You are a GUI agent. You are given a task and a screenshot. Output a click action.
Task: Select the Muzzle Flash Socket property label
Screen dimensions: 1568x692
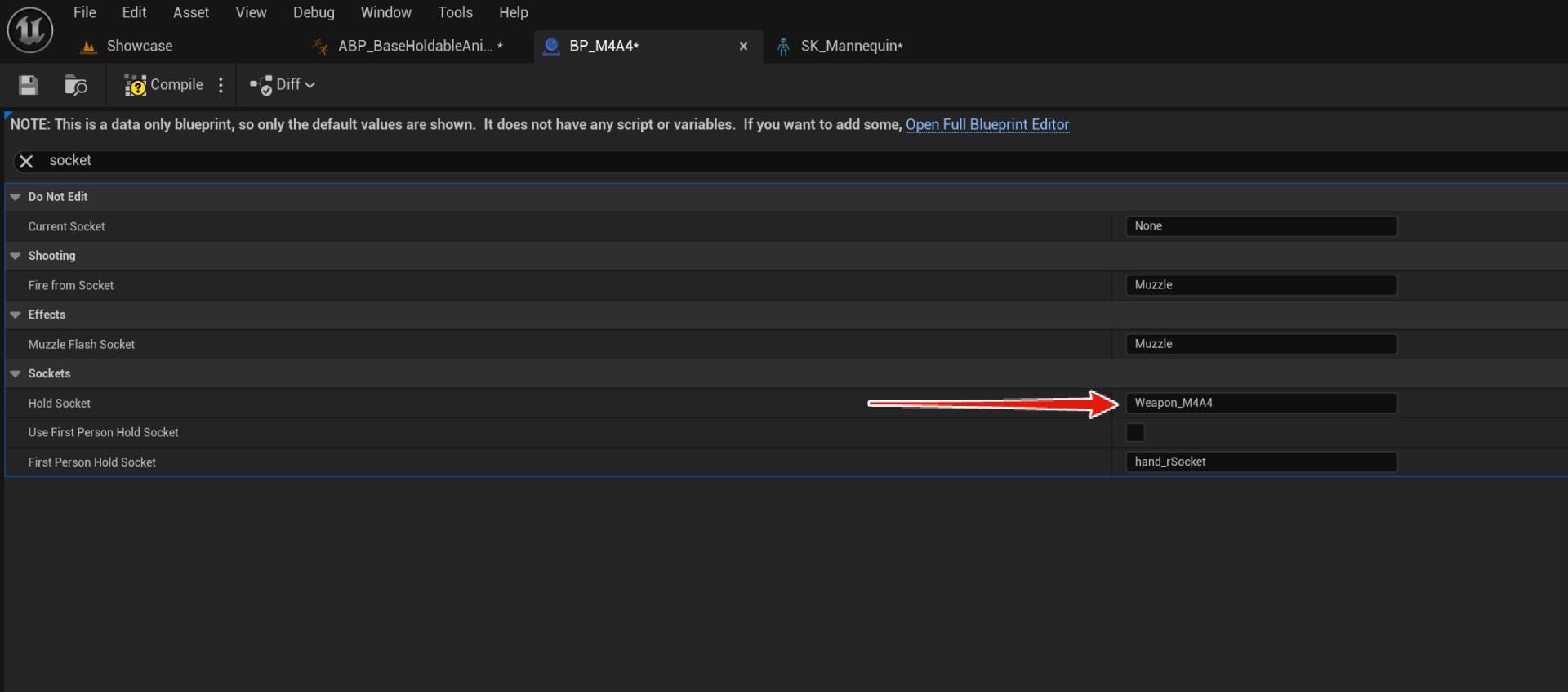tap(82, 344)
